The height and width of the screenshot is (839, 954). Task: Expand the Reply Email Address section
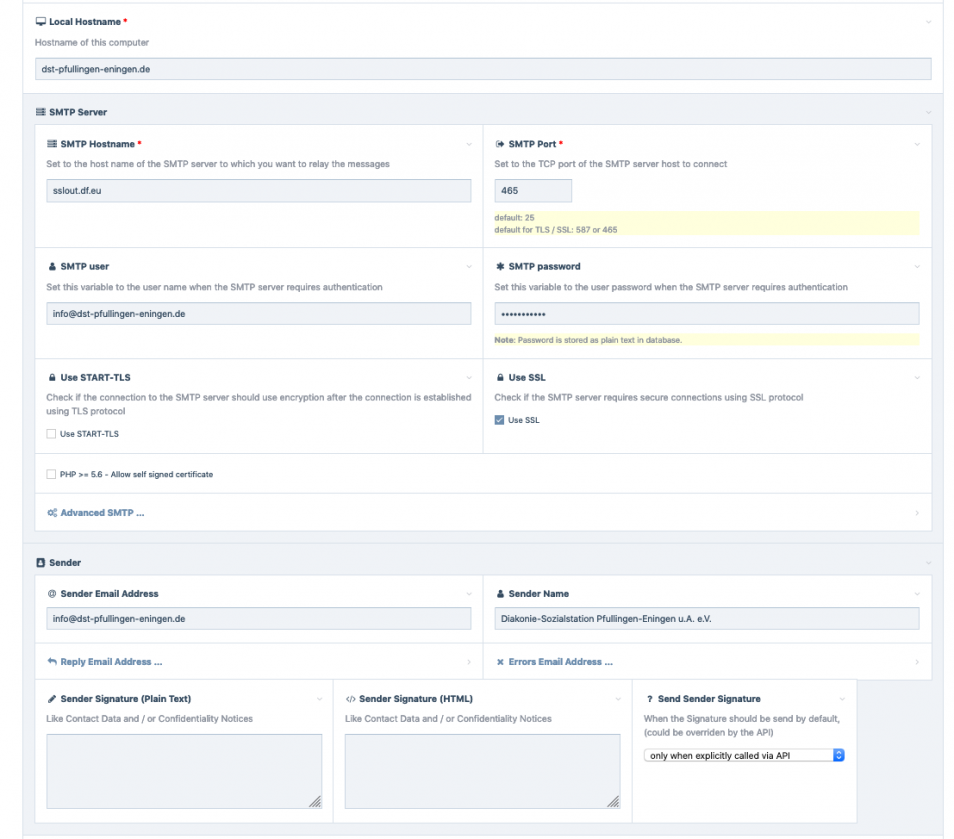(110, 662)
